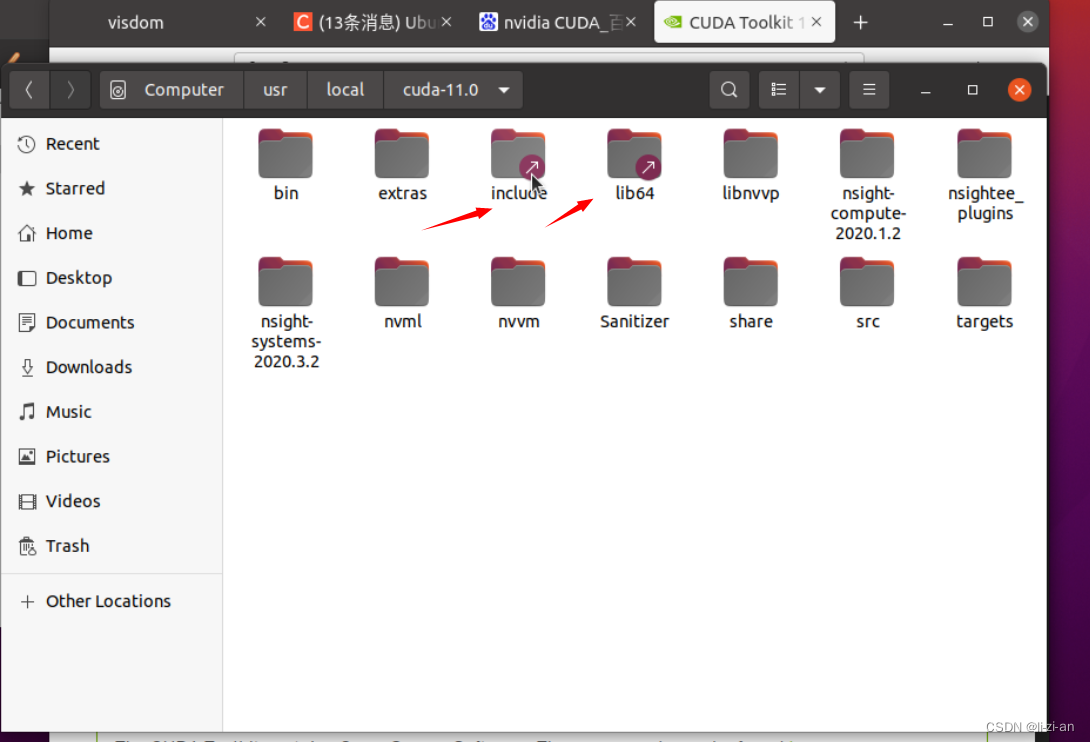Close the (13条消息) Ubu browser tab
Screen dimensions: 1090x742
(446, 22)
